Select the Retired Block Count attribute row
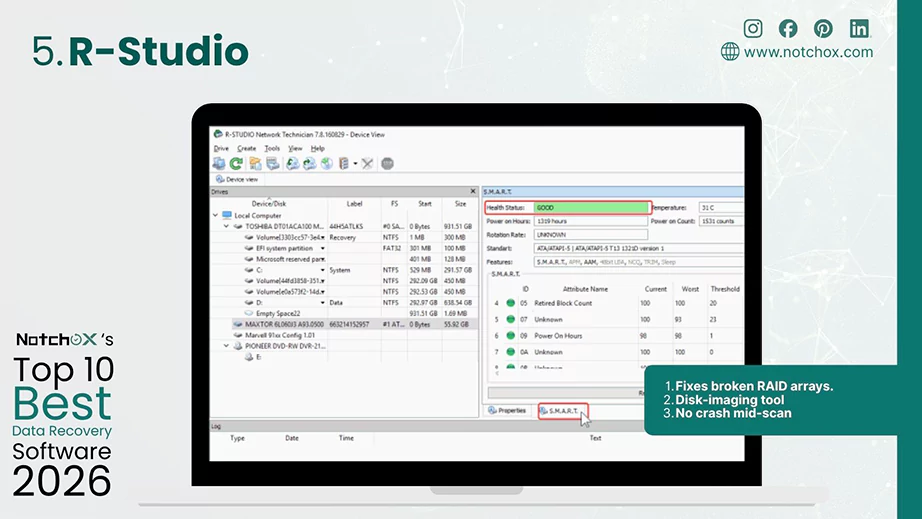The image size is (922, 519). pyautogui.click(x=616, y=303)
